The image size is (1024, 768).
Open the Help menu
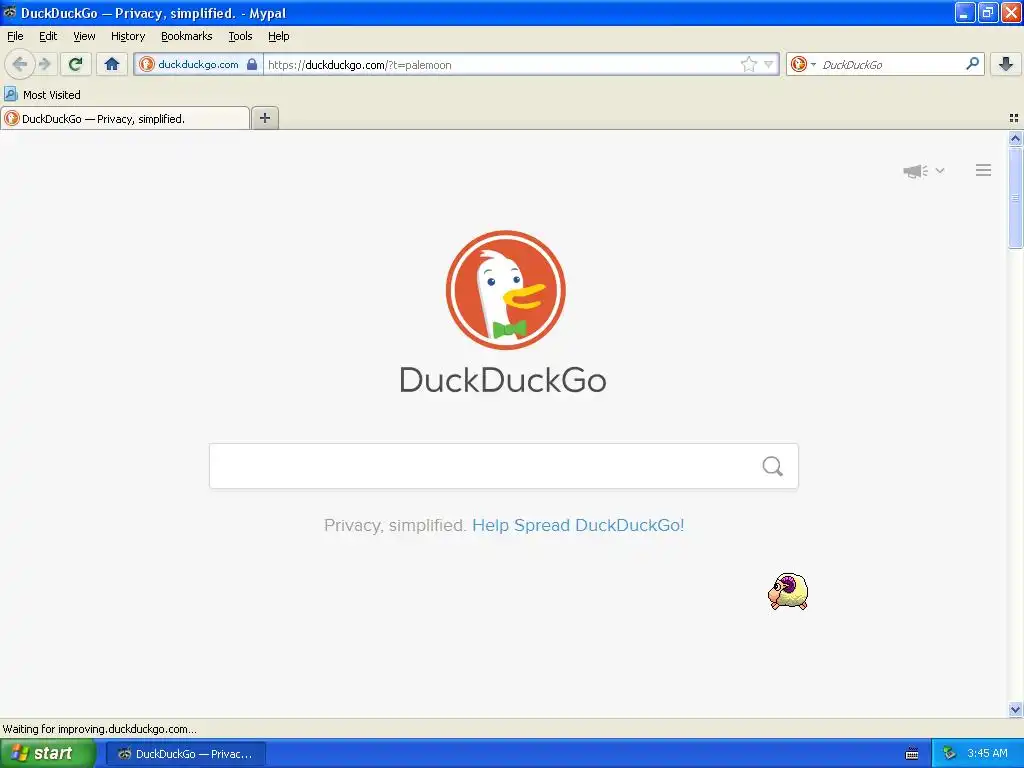coord(279,36)
